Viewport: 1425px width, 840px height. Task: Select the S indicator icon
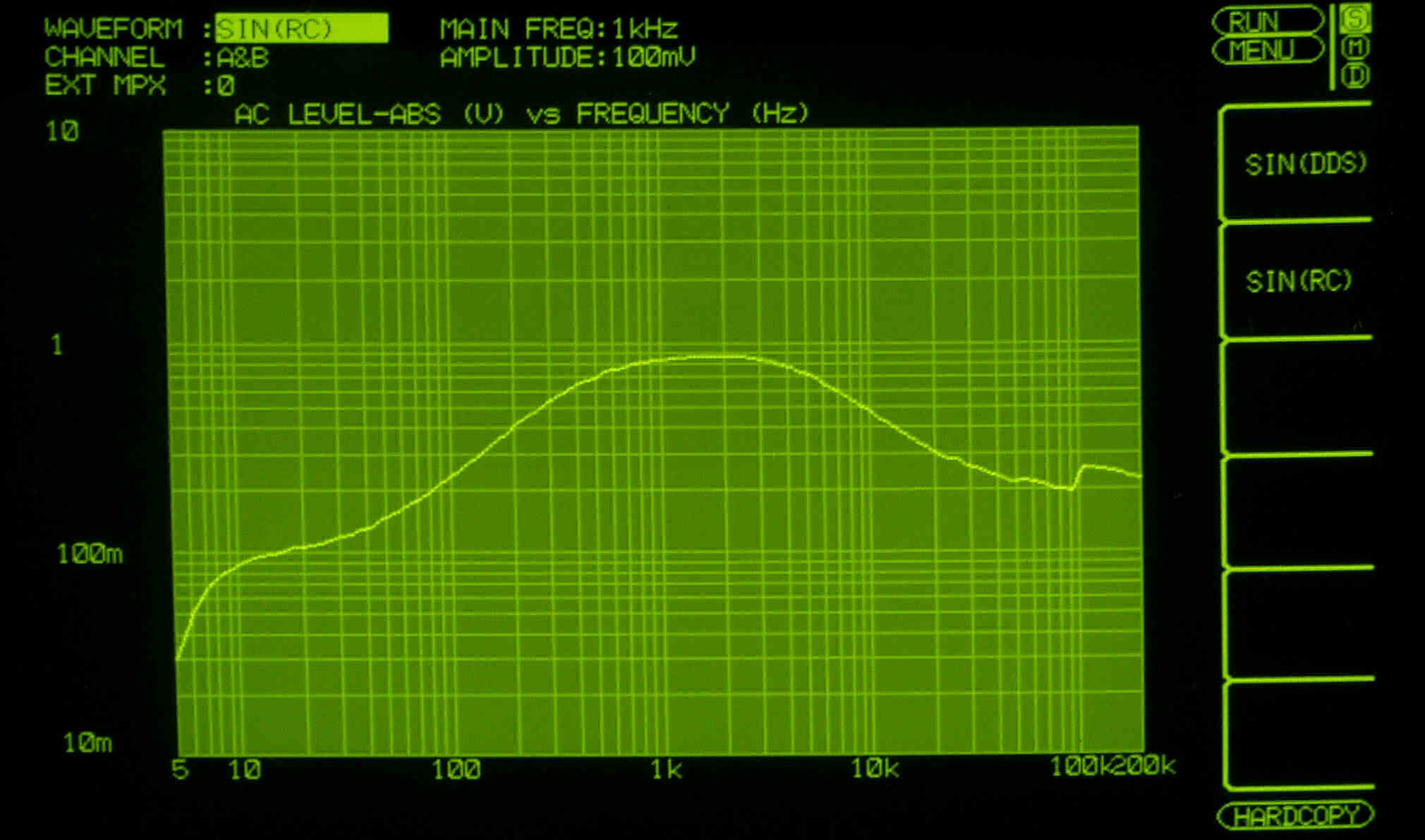(1355, 19)
